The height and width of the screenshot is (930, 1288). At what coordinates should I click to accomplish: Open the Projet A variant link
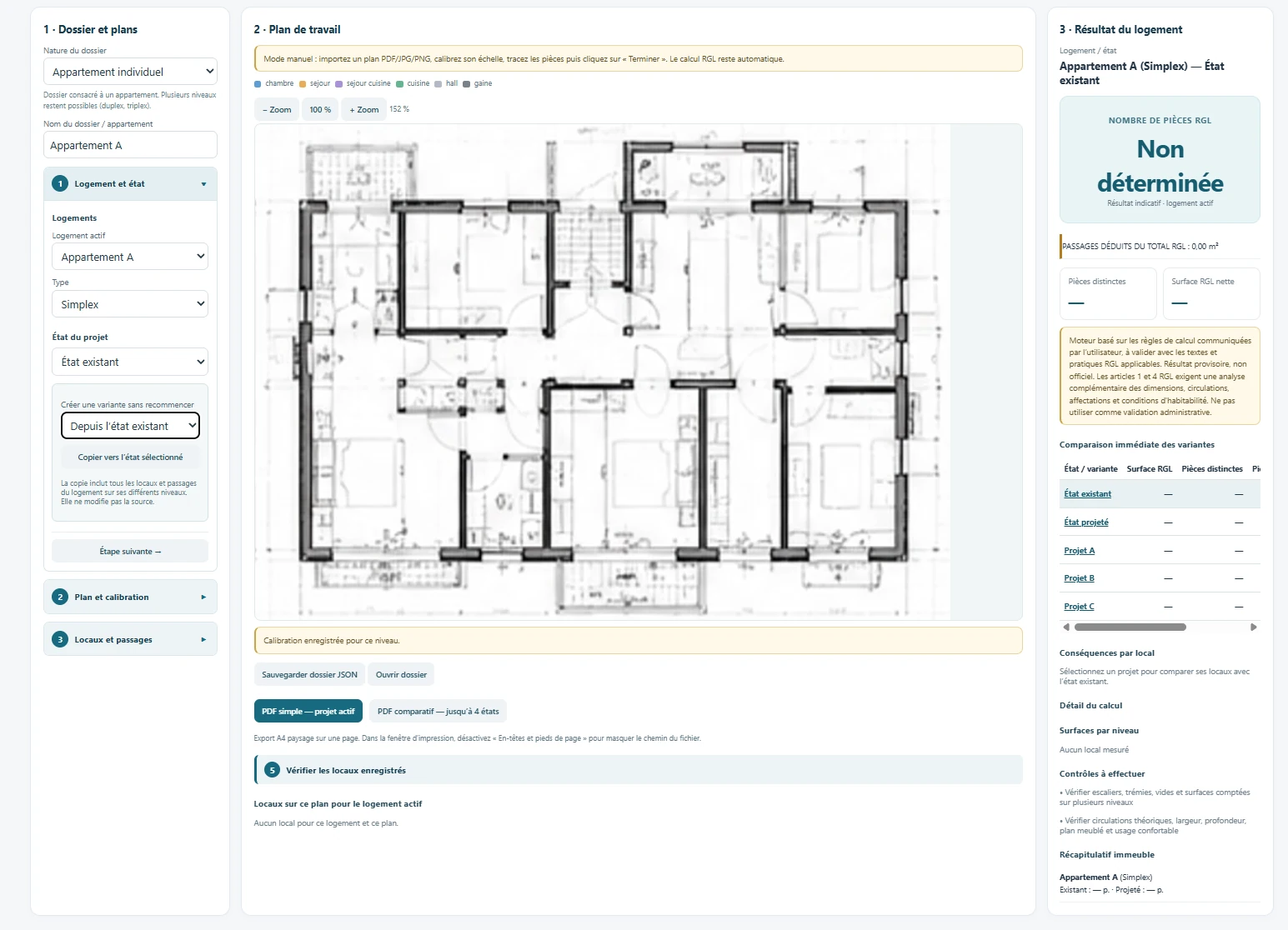click(1079, 550)
